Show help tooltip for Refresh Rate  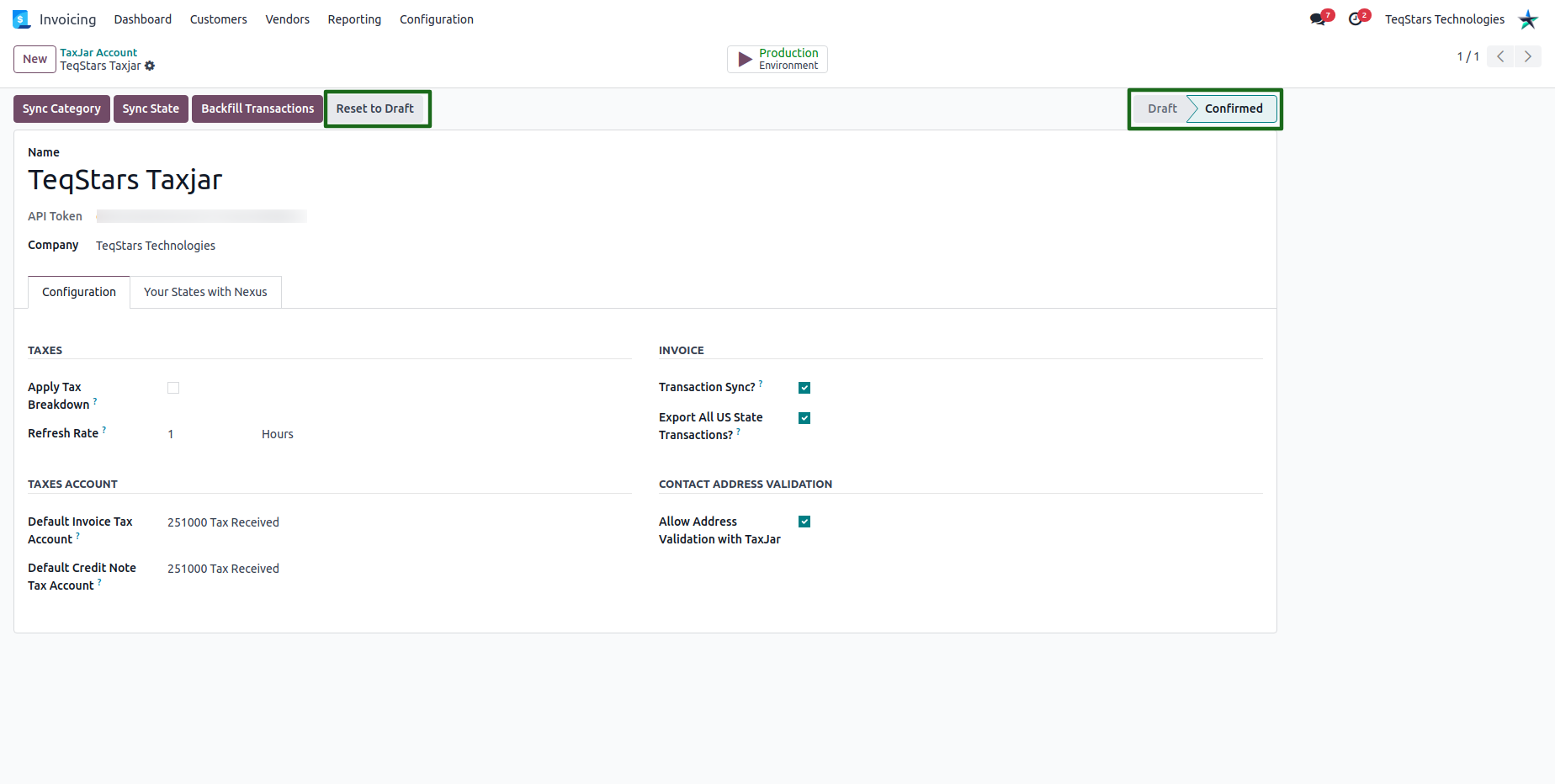[x=104, y=430]
